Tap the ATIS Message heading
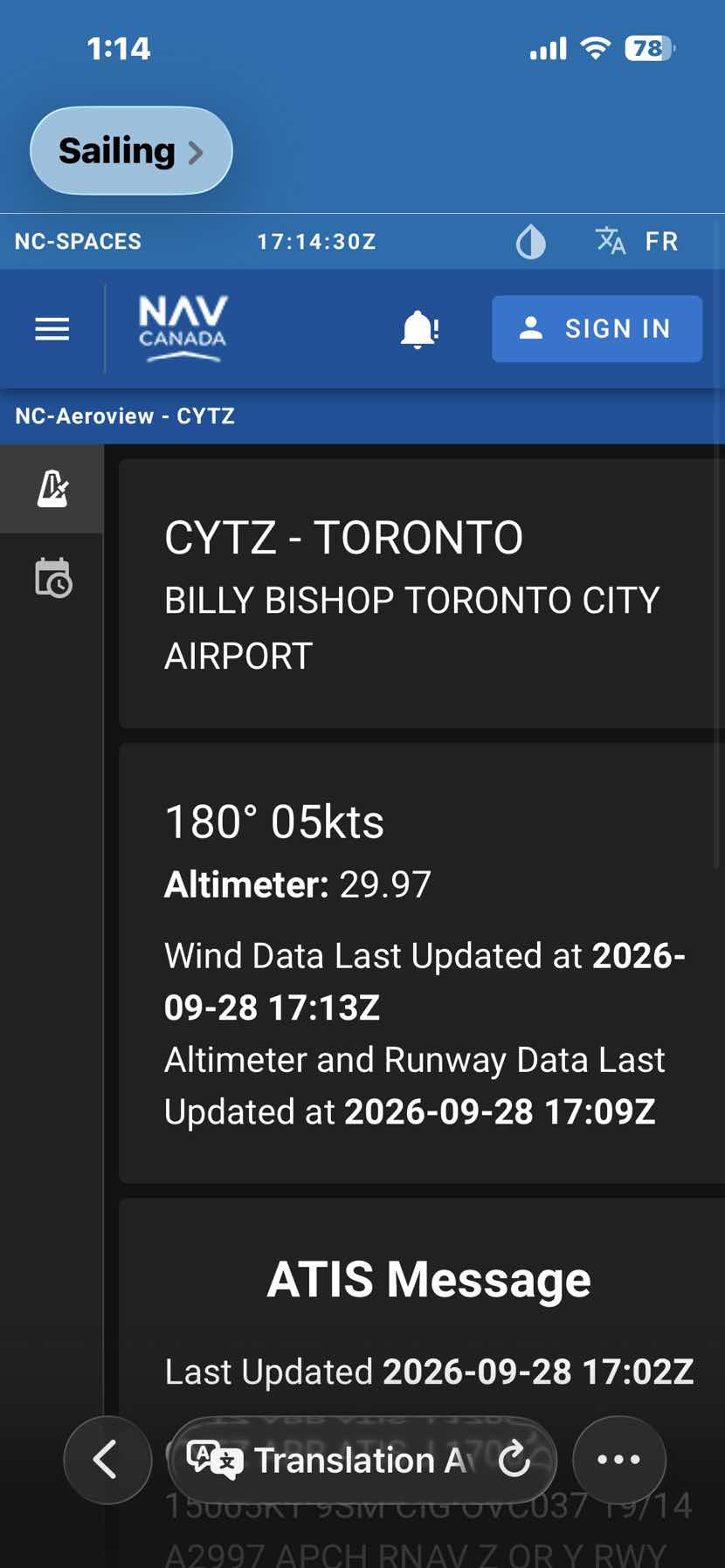Viewport: 725px width, 1568px height. tap(429, 1279)
